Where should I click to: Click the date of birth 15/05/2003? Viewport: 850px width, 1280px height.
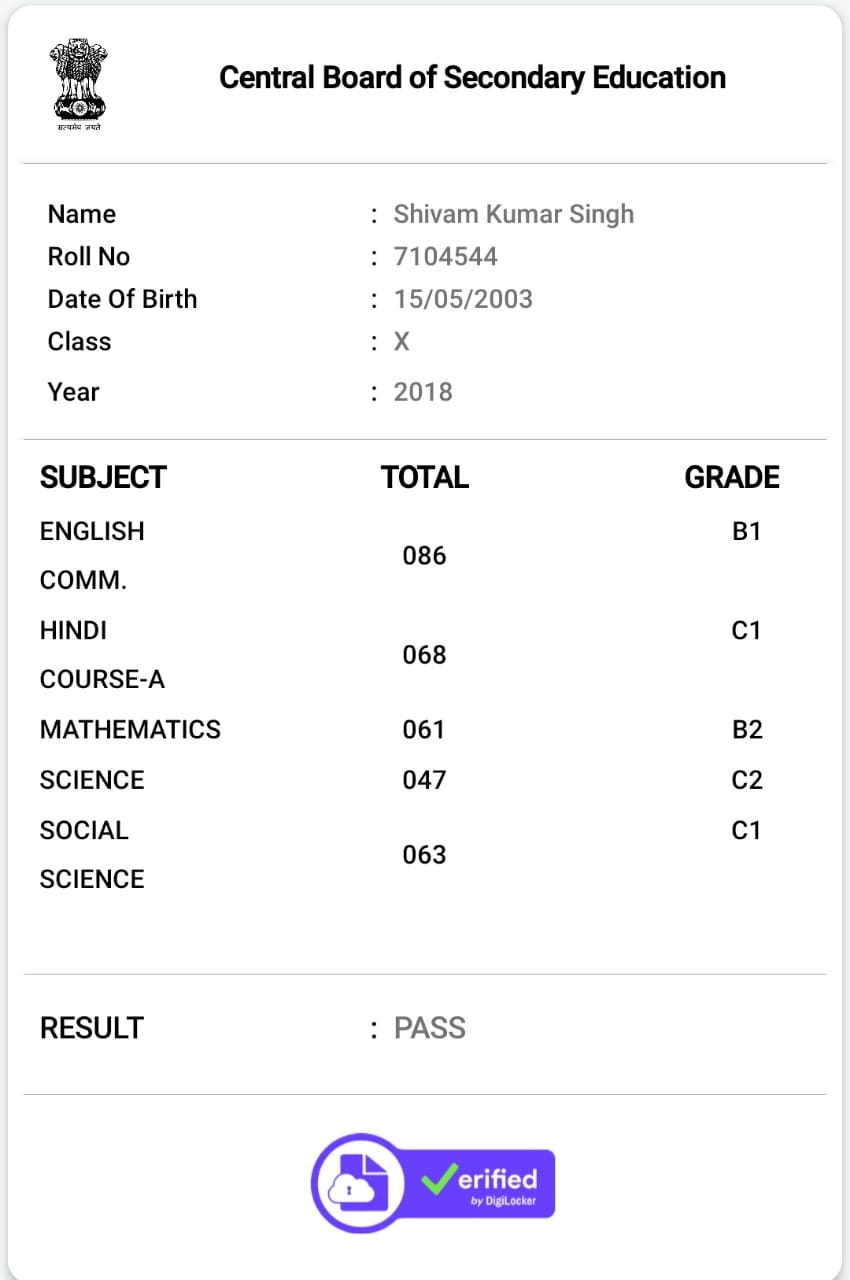[463, 299]
